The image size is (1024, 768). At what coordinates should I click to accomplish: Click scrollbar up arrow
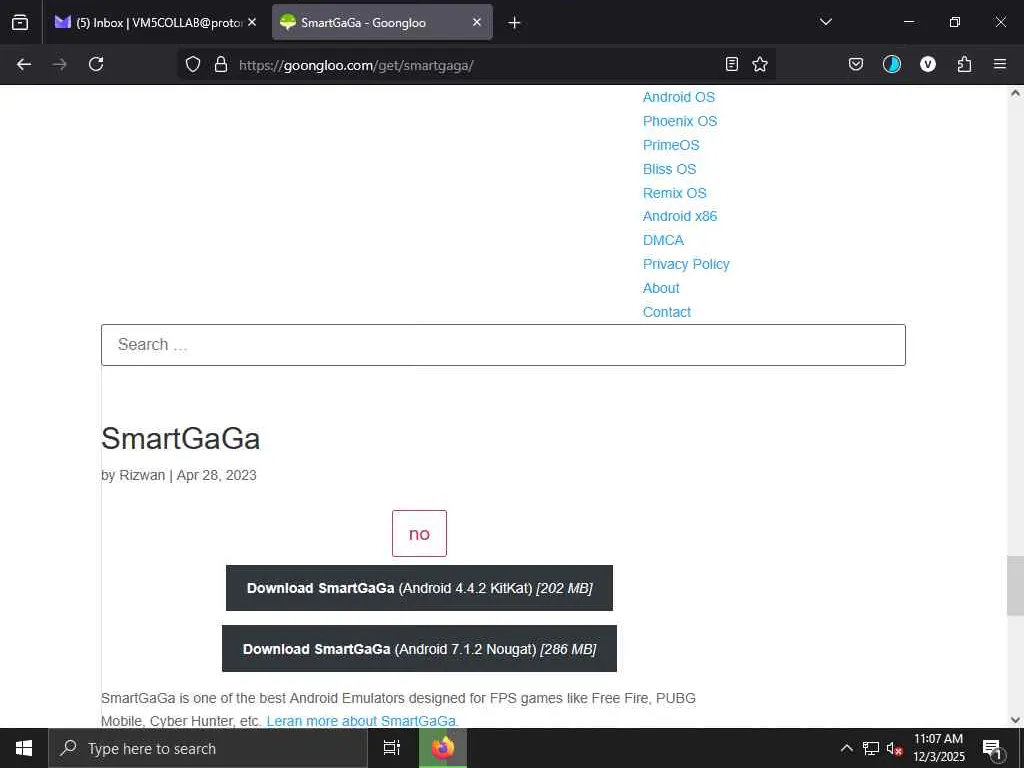tap(1015, 93)
